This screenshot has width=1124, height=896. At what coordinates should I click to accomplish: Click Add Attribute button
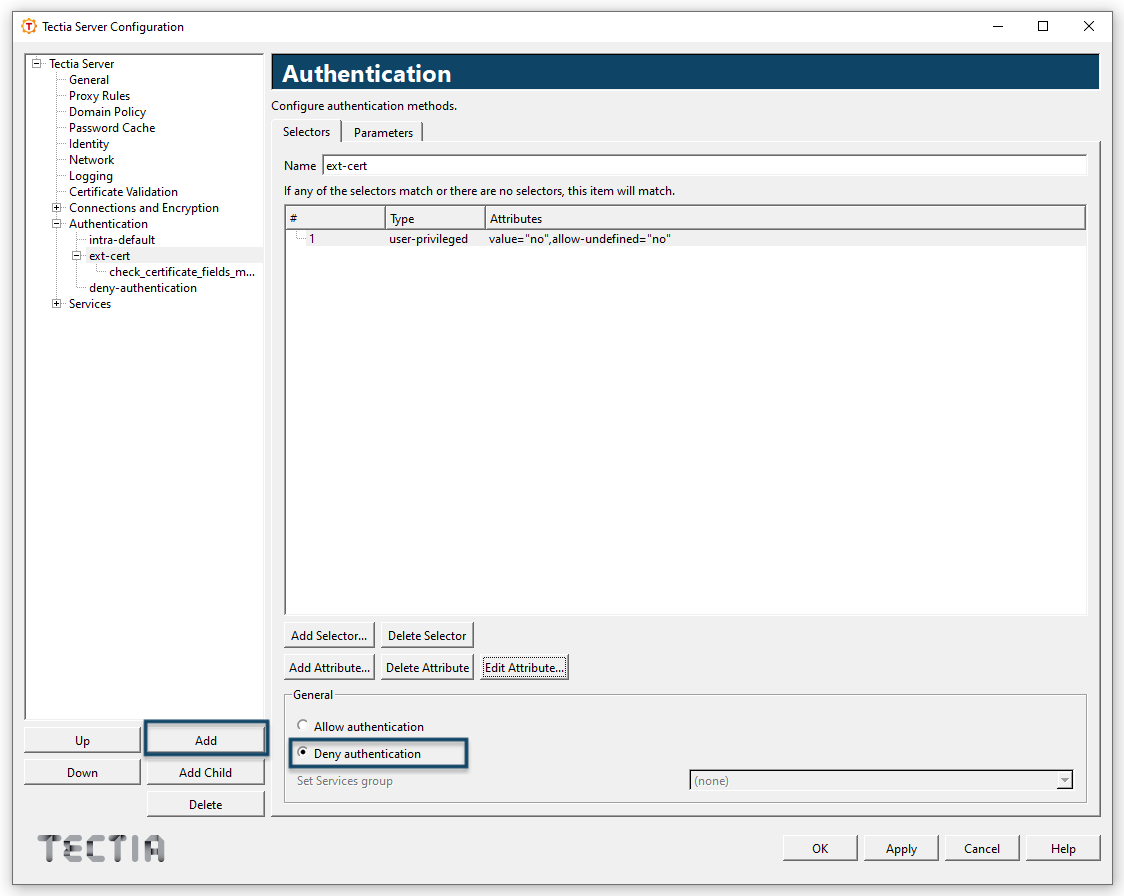(x=330, y=667)
